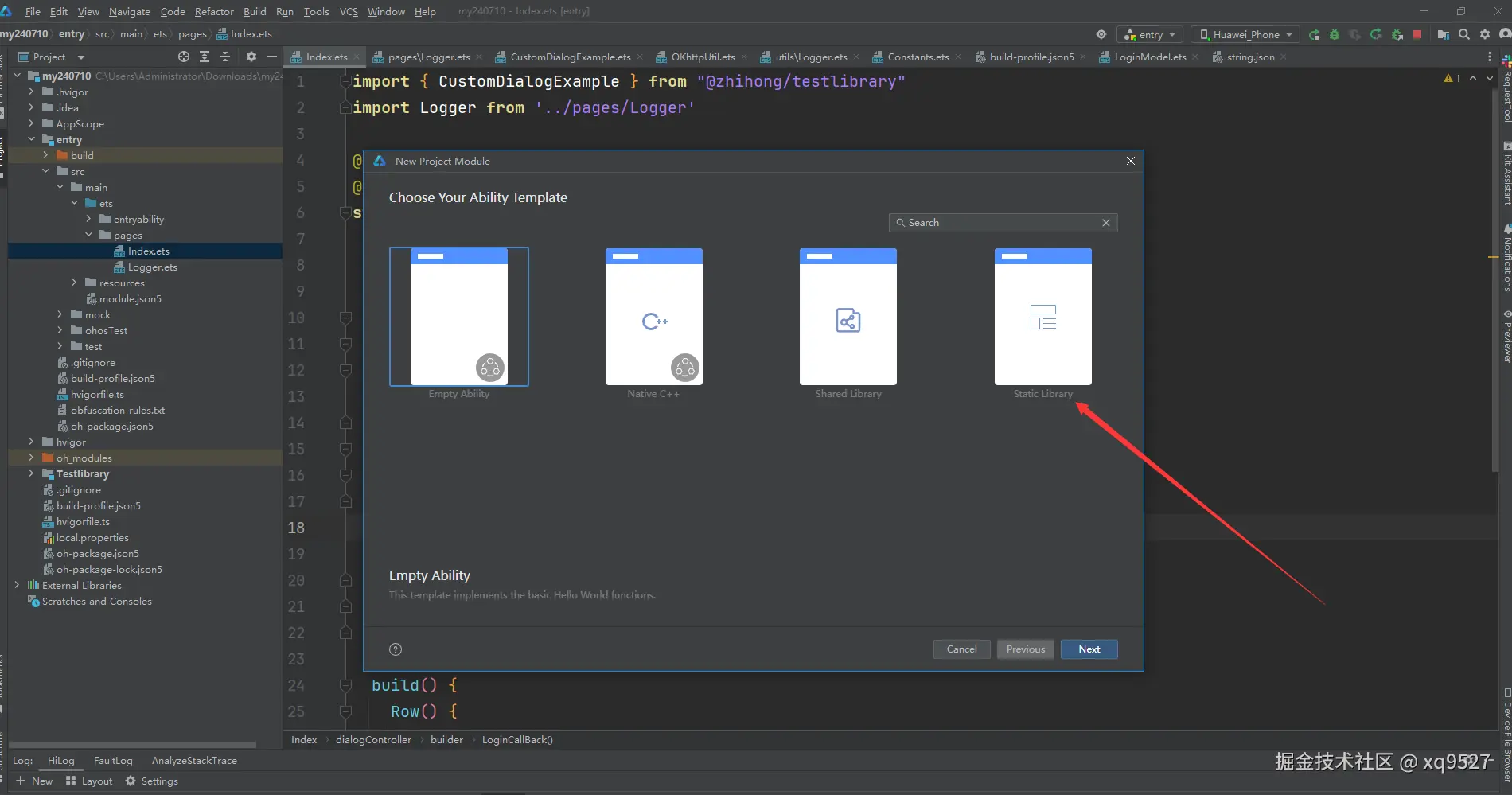Expand External Libraries node
The height and width of the screenshot is (795, 1512).
pyautogui.click(x=18, y=585)
